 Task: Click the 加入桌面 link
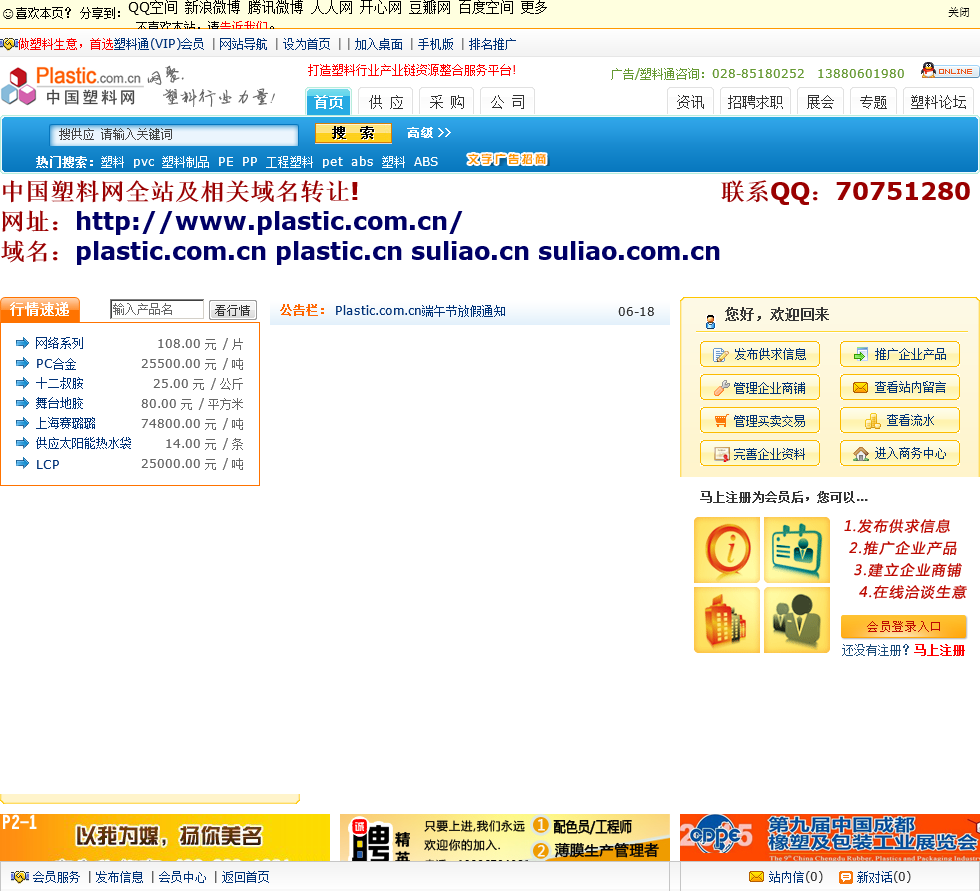pyautogui.click(x=379, y=44)
